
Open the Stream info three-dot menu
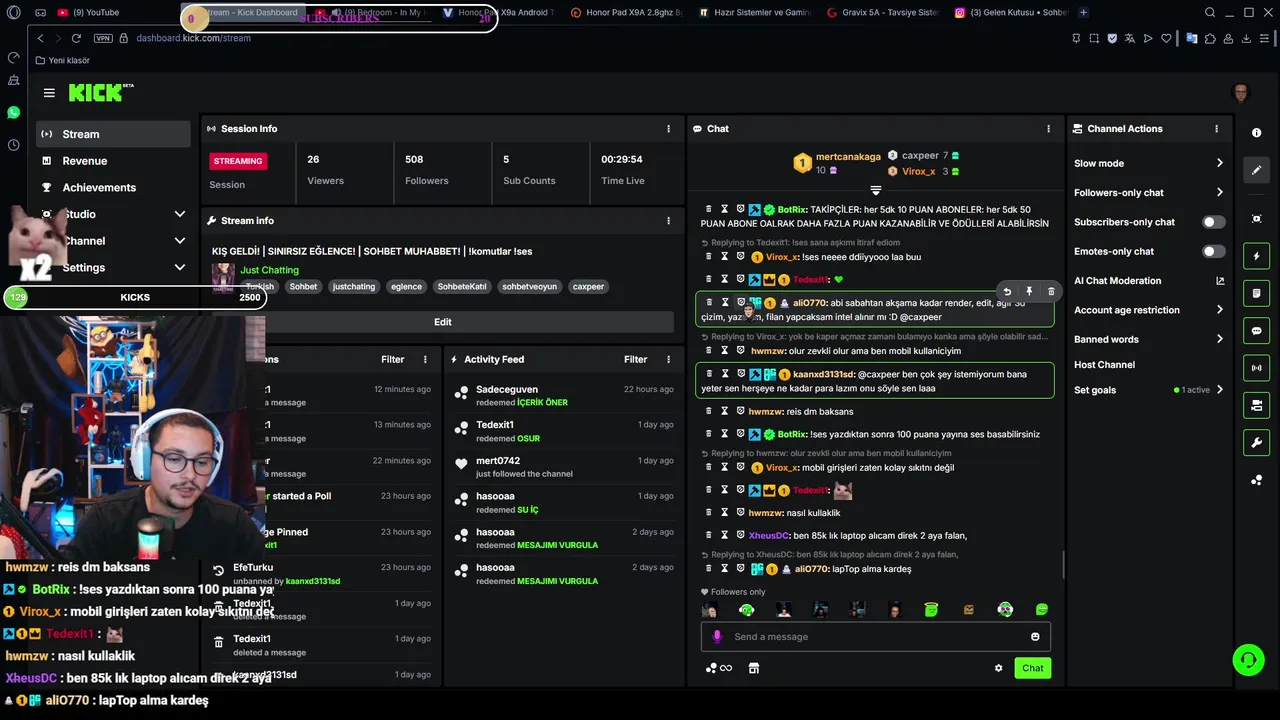[669, 221]
